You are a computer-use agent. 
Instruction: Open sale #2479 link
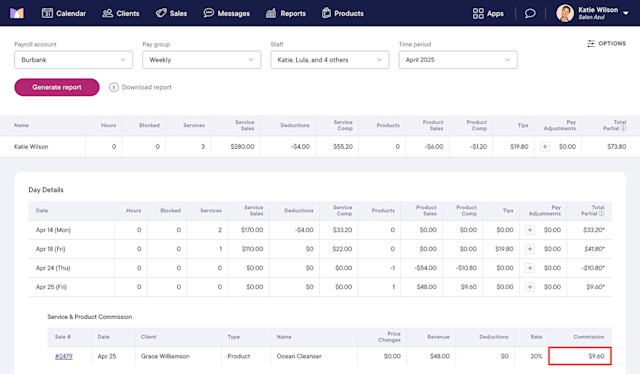64,356
